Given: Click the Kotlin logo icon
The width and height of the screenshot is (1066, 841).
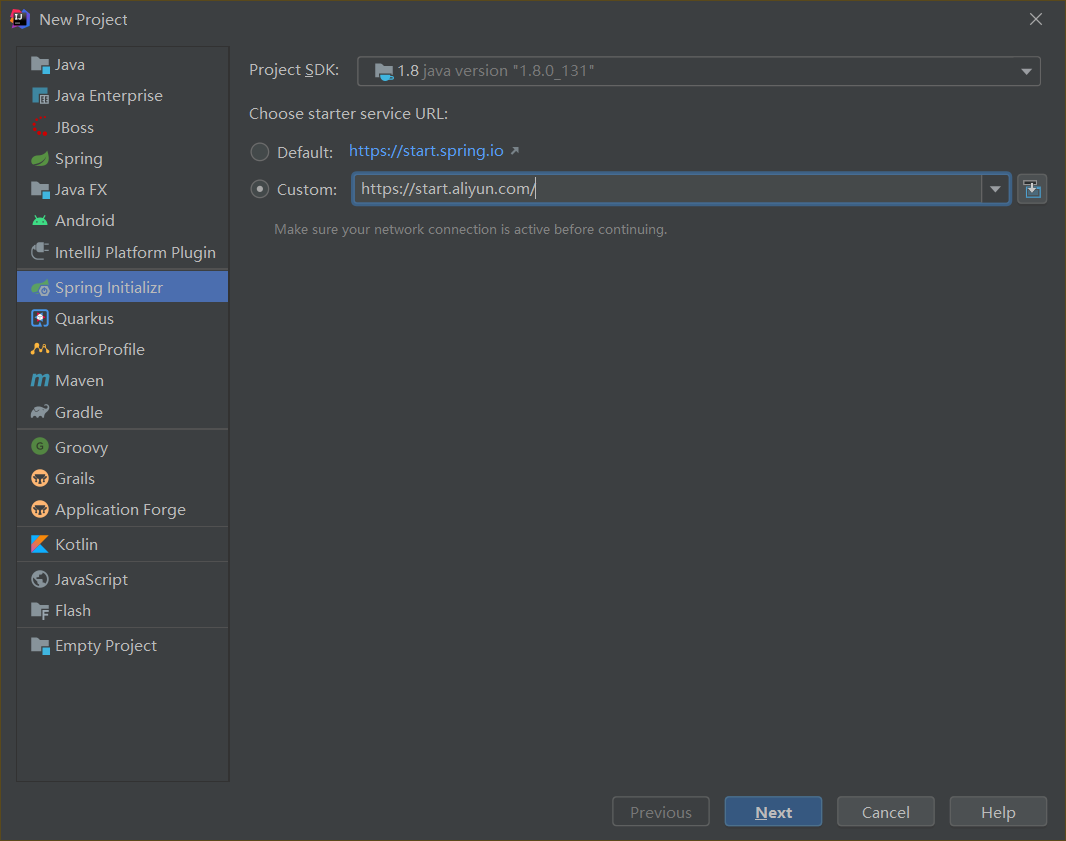Looking at the screenshot, I should (x=40, y=545).
